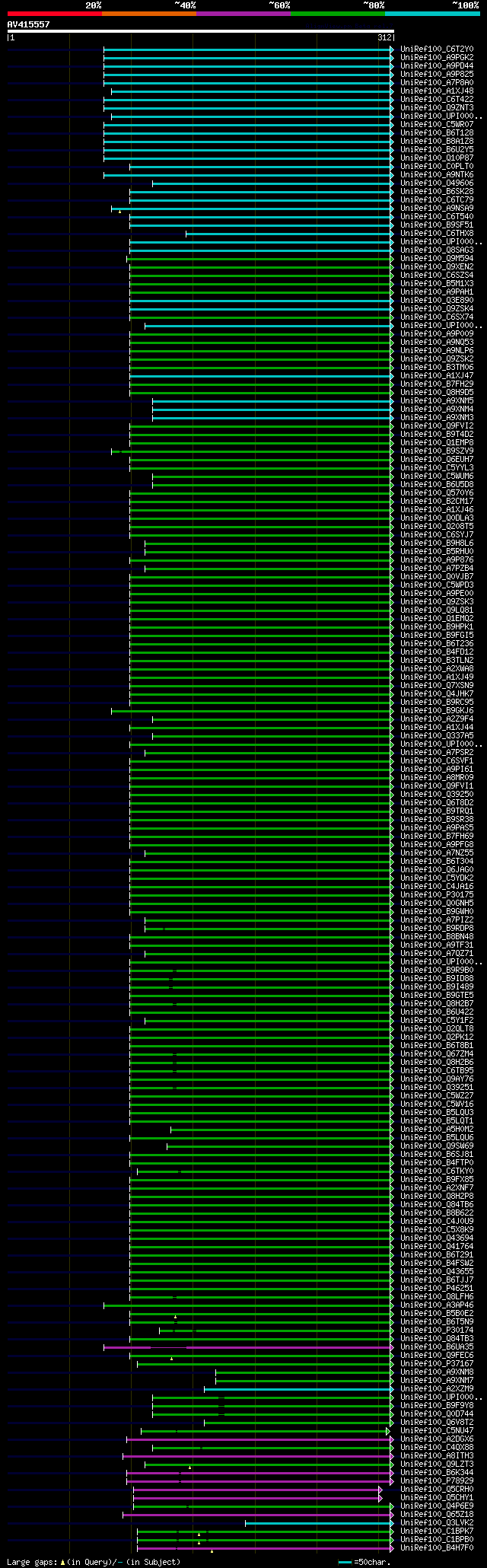The width and height of the screenshot is (487, 1568).
Task: Select the UniRef100_C4J0U9 label
Action: (437, 1222)
